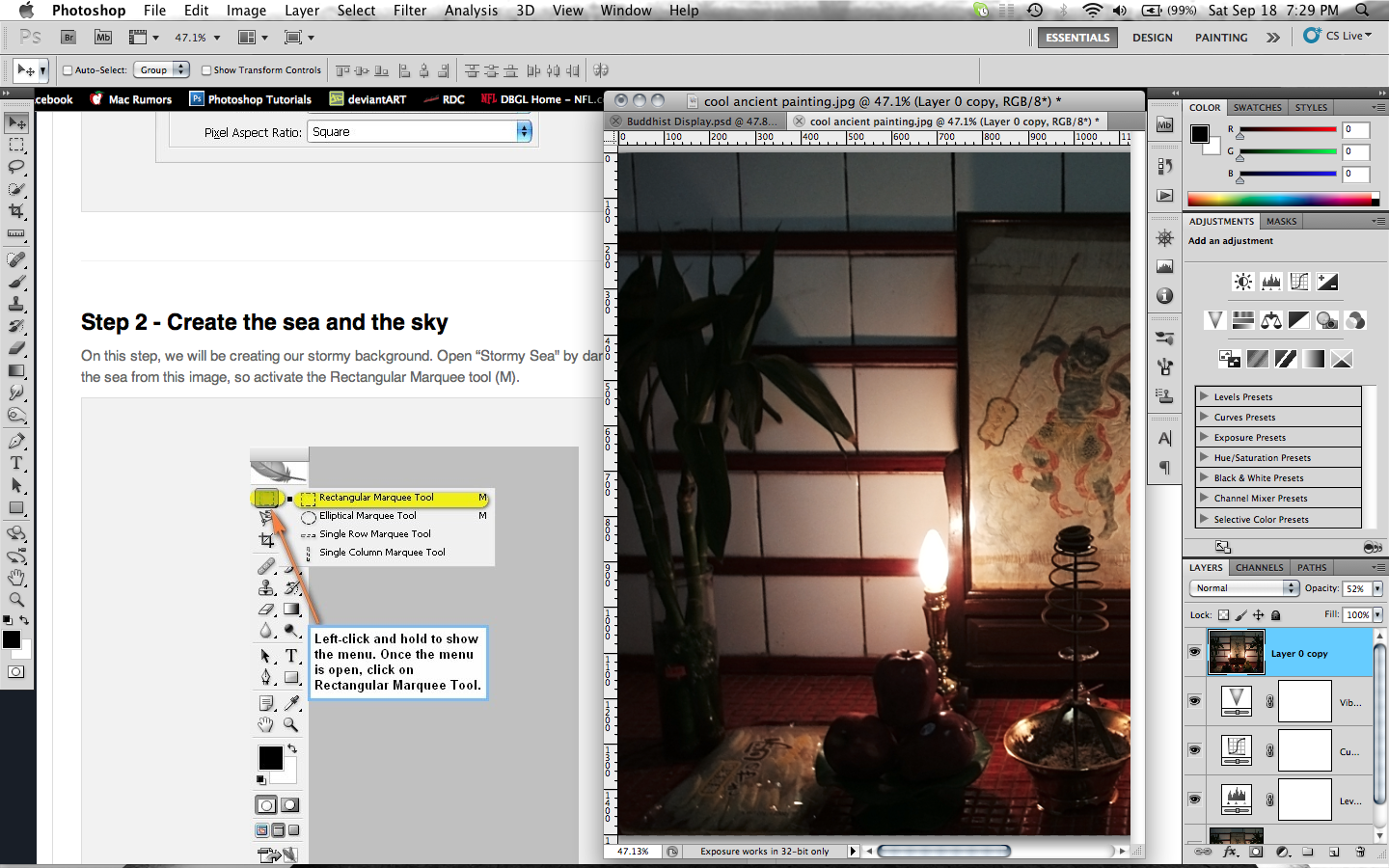Open the Filter menu
This screenshot has width=1389, height=868.
[x=410, y=11]
